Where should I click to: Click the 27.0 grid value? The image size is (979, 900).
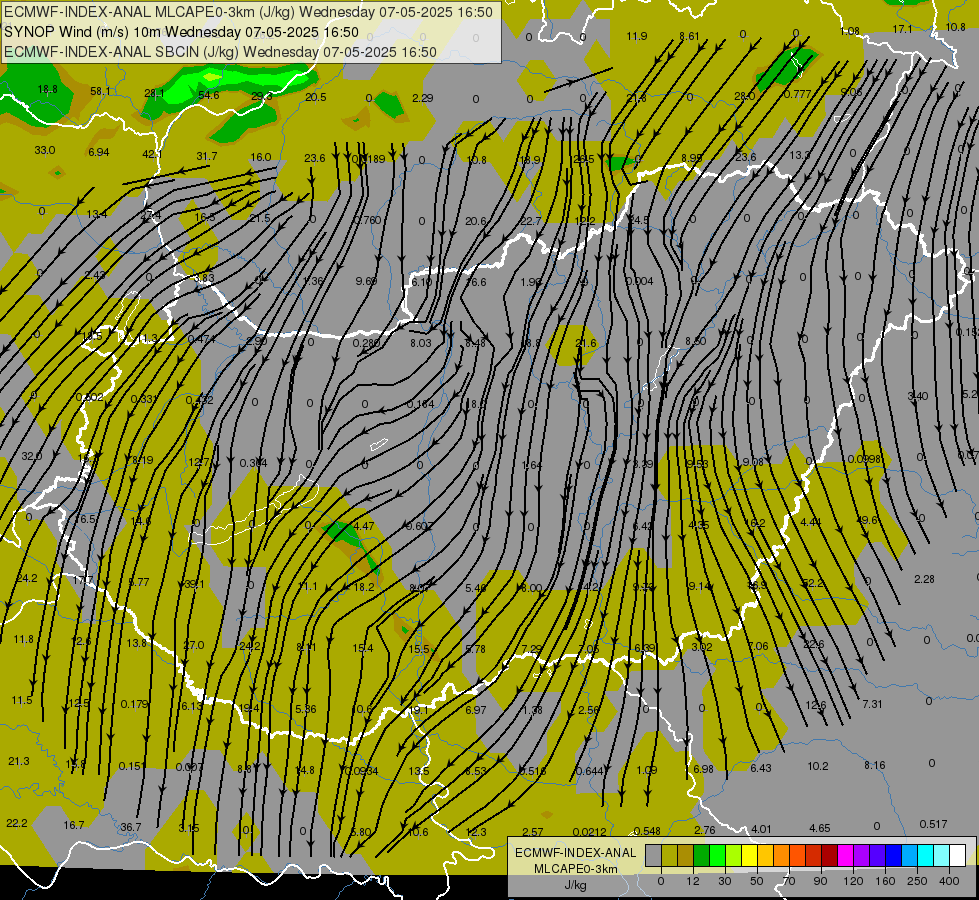click(194, 645)
